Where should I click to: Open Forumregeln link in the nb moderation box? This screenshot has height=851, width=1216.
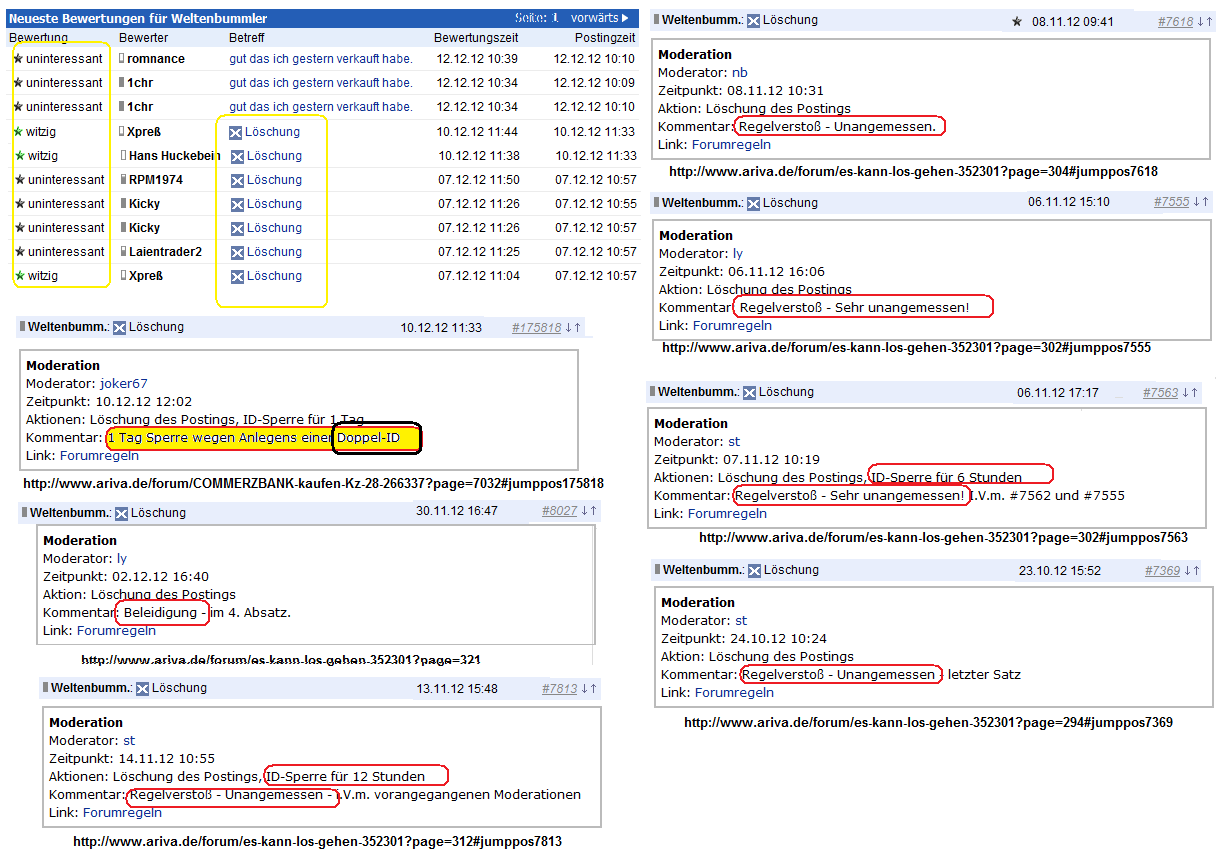(732, 145)
